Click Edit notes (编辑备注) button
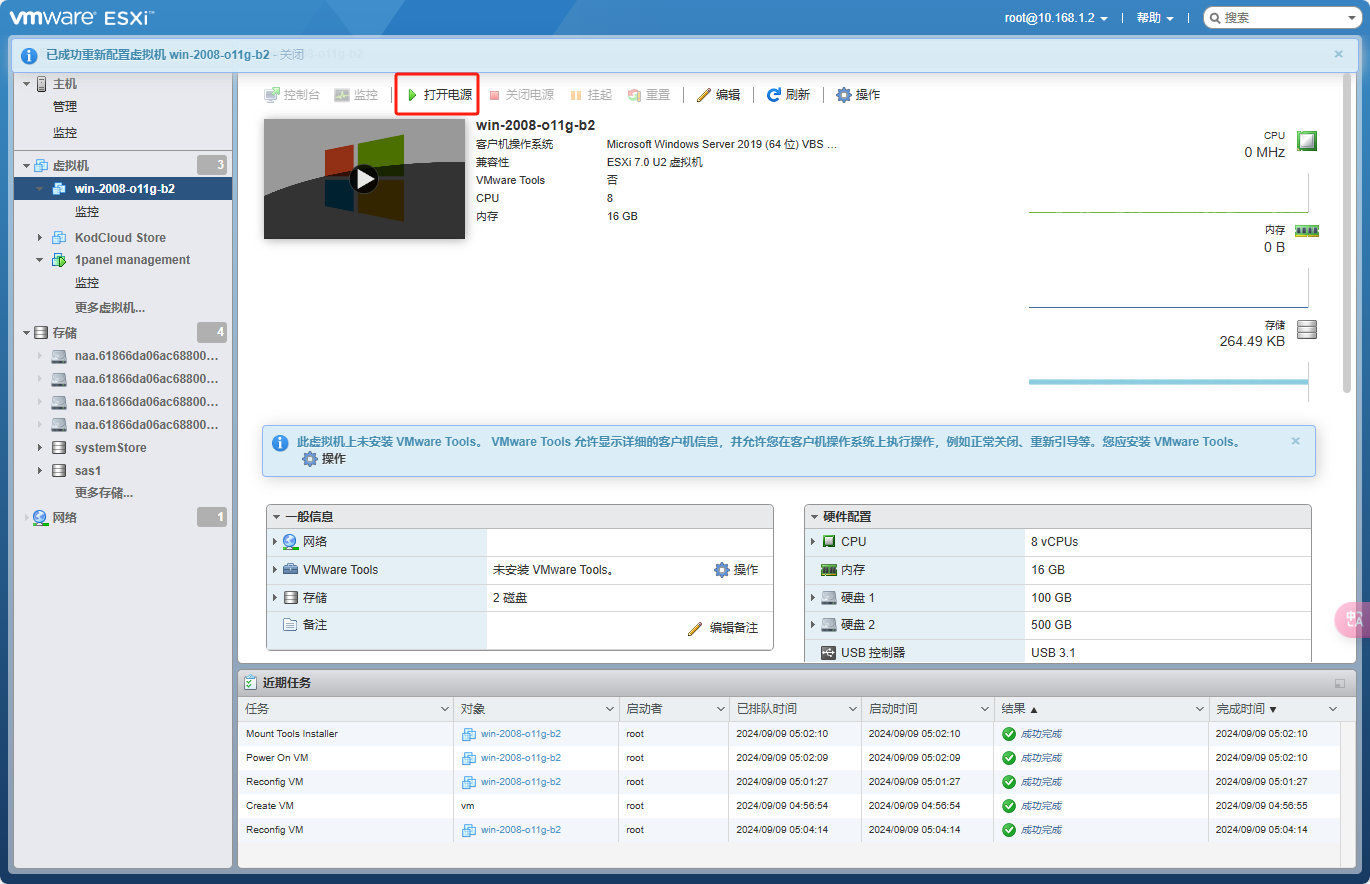This screenshot has width=1370, height=884. [x=723, y=628]
